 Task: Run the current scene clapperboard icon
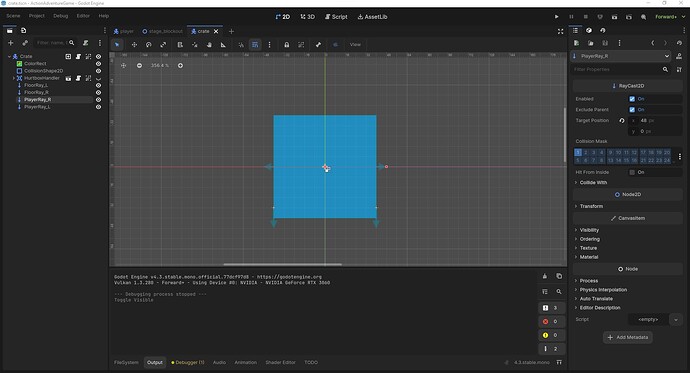[x=614, y=17]
